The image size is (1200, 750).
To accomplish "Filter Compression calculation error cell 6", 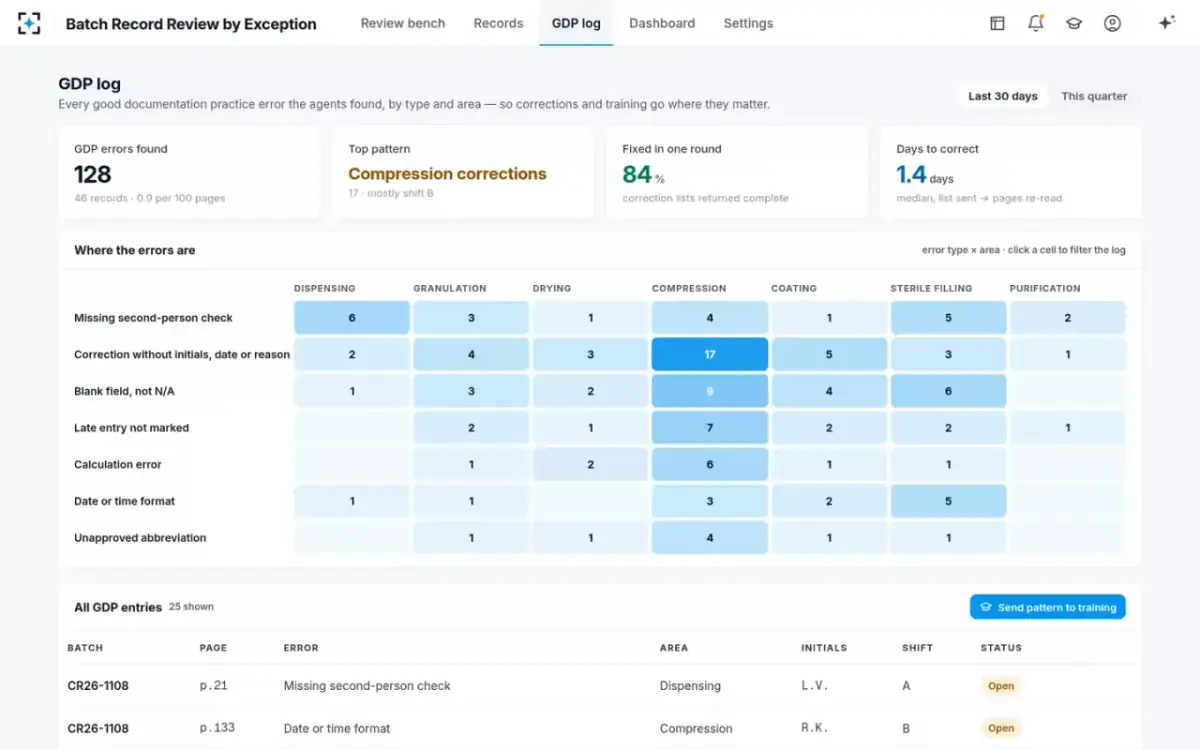I will click(710, 464).
